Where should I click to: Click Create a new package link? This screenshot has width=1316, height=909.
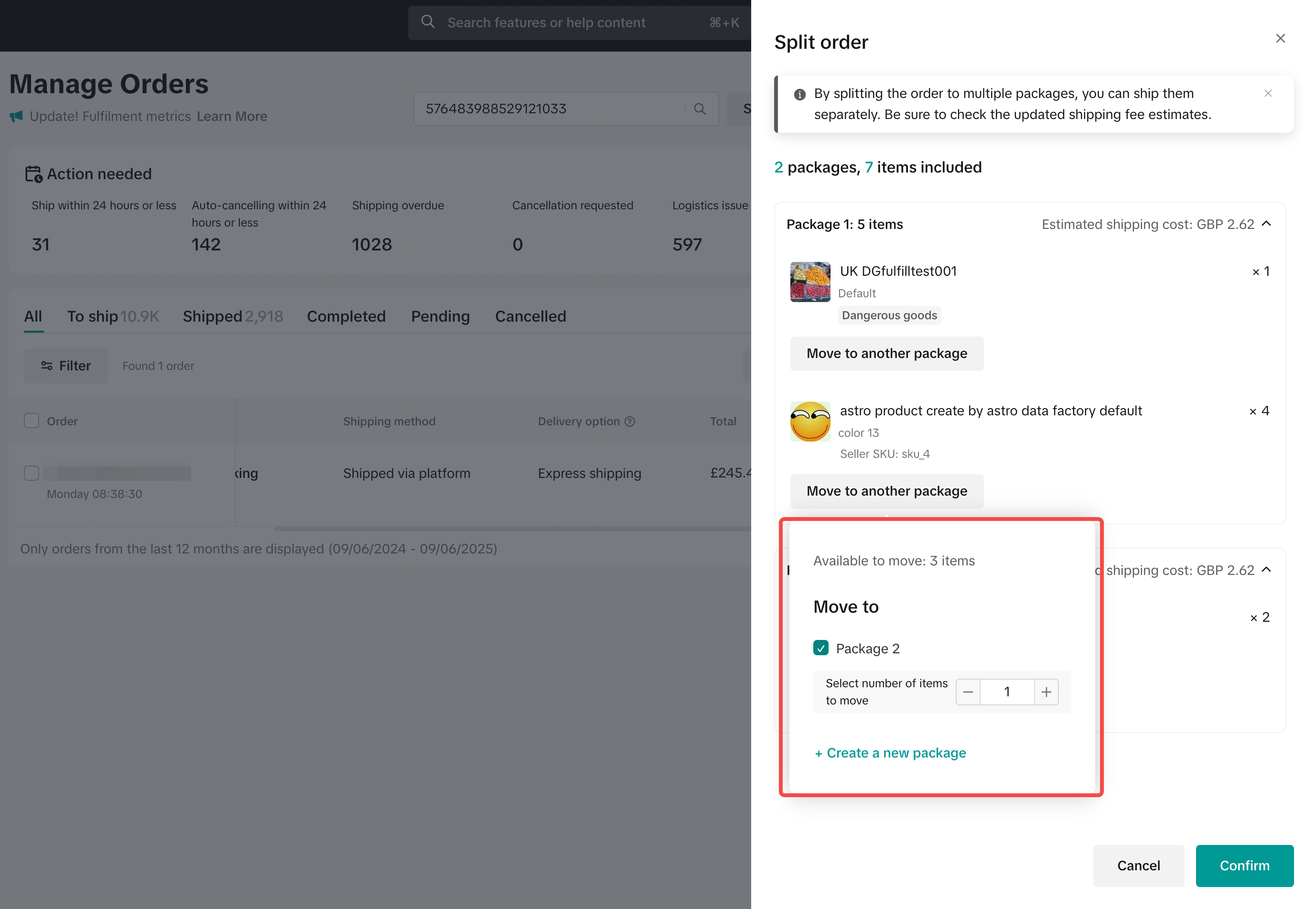[890, 753]
